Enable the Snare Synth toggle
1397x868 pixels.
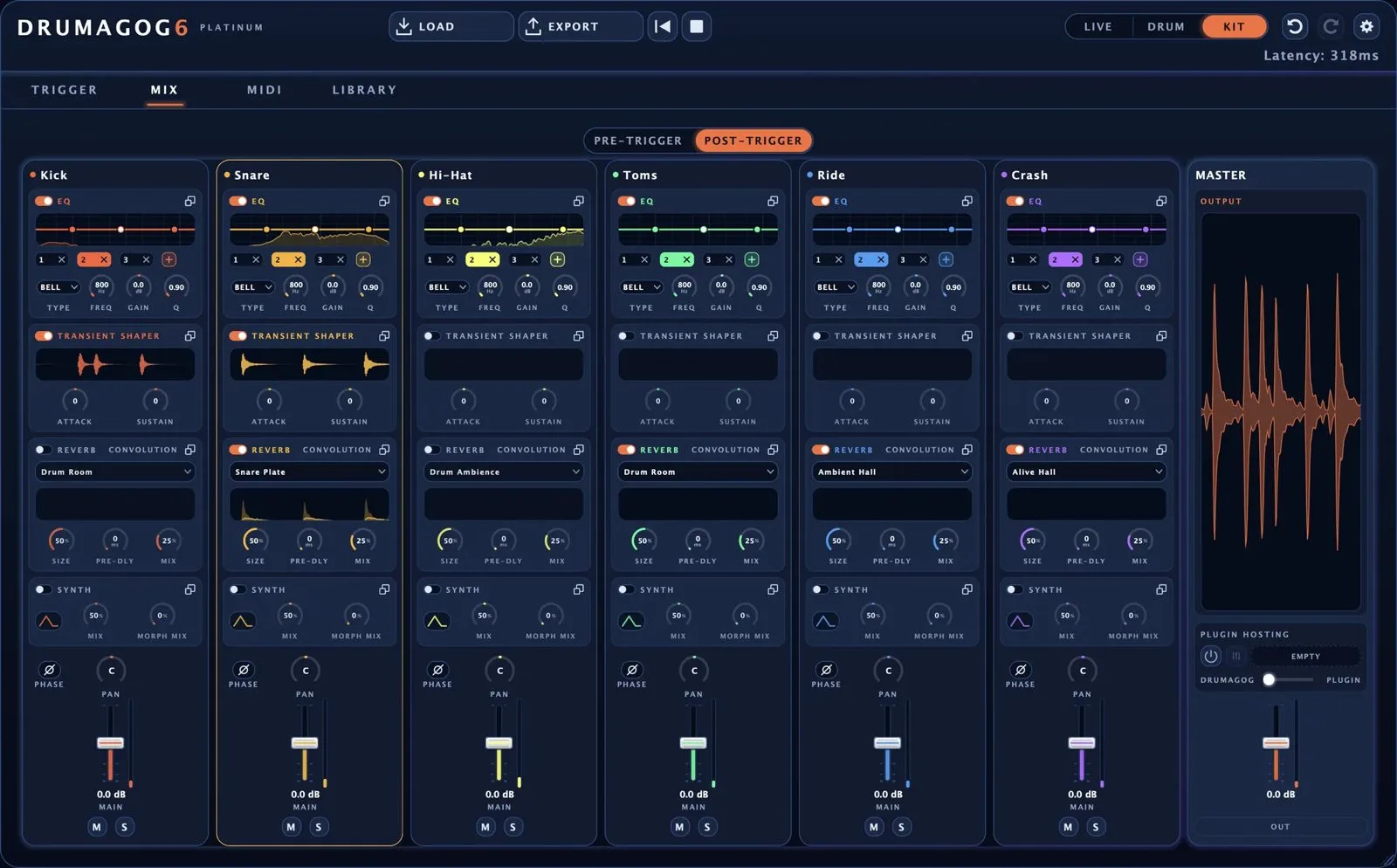[x=237, y=589]
